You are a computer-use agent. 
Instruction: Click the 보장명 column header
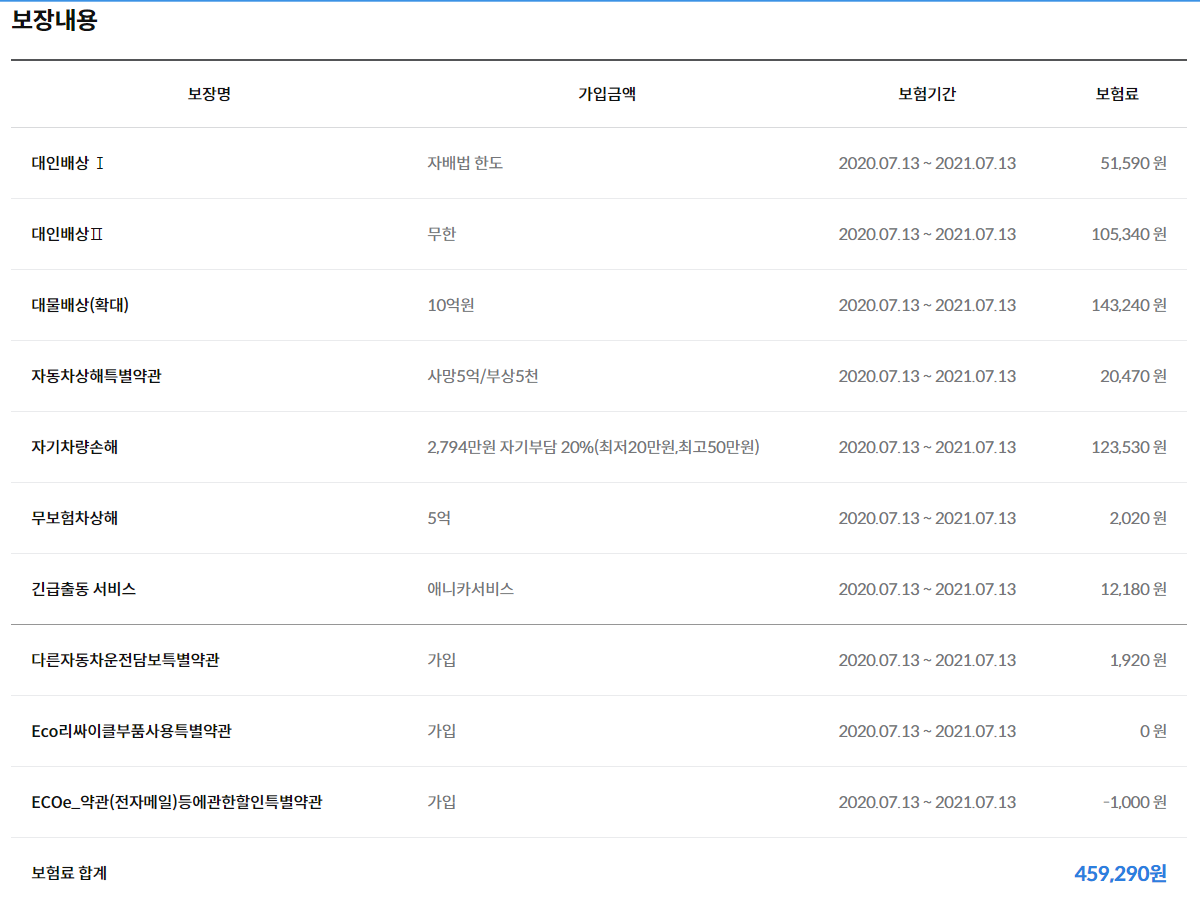point(209,94)
